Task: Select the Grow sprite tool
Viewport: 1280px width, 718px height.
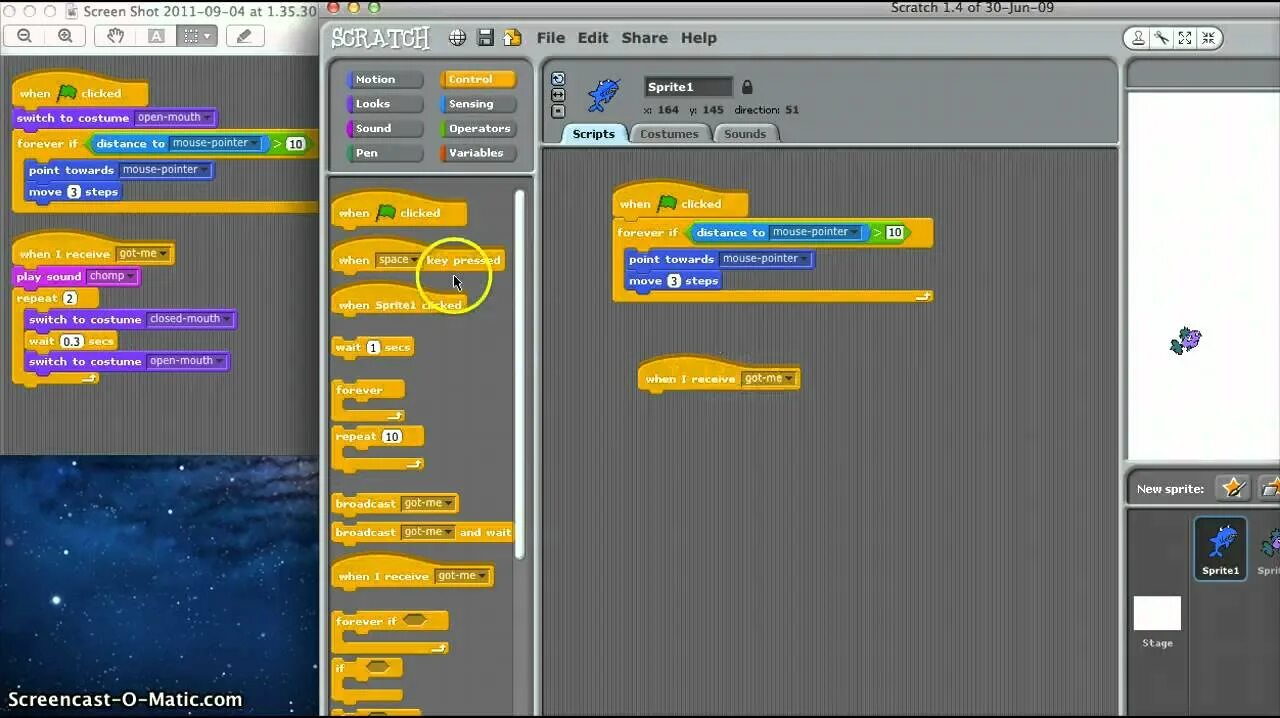Action: tap(1185, 38)
